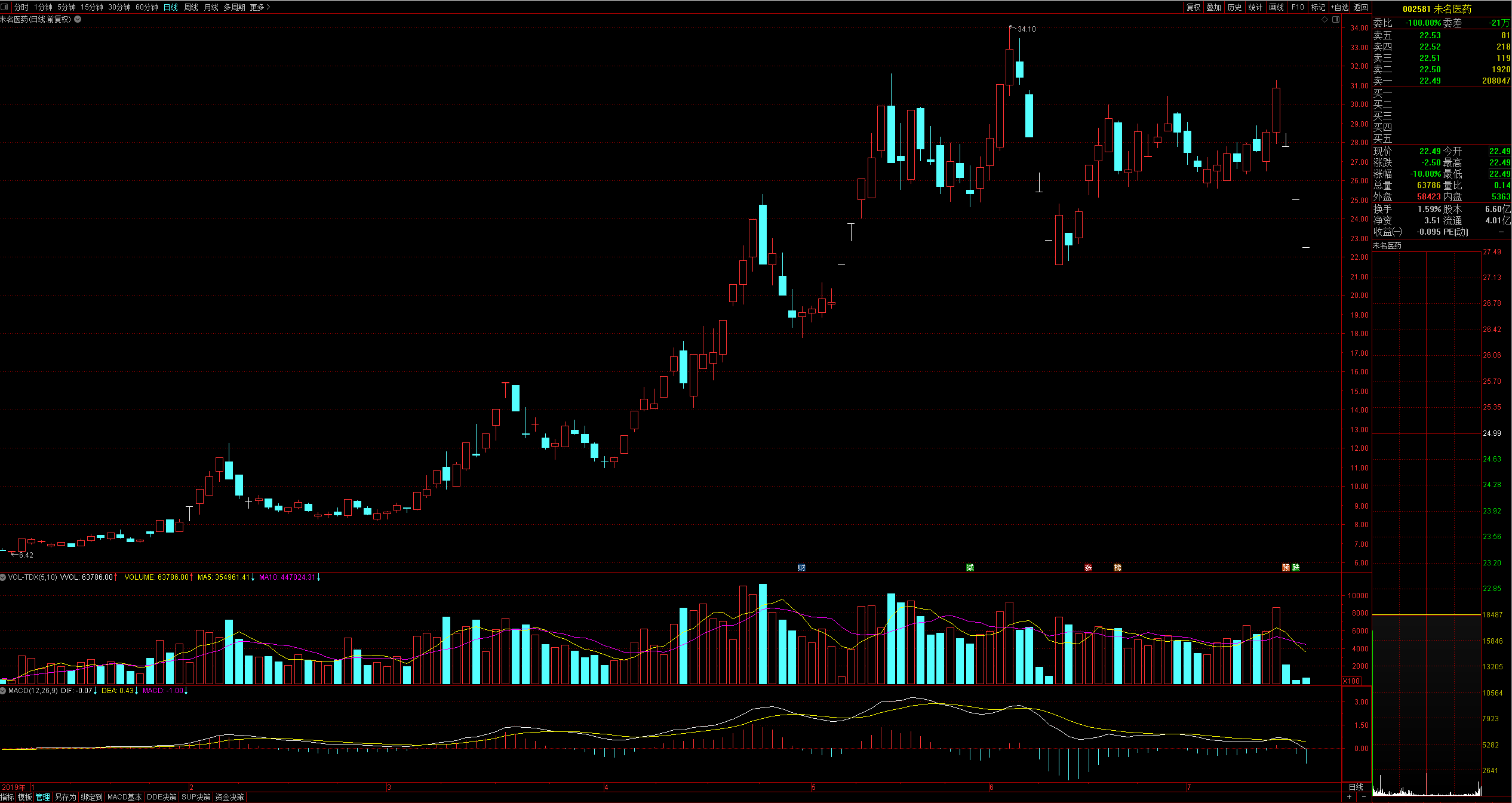Open the VOL-TDX indicator dropdown arrow
Image resolution: width=1512 pixels, height=803 pixels.
pyautogui.click(x=4, y=577)
